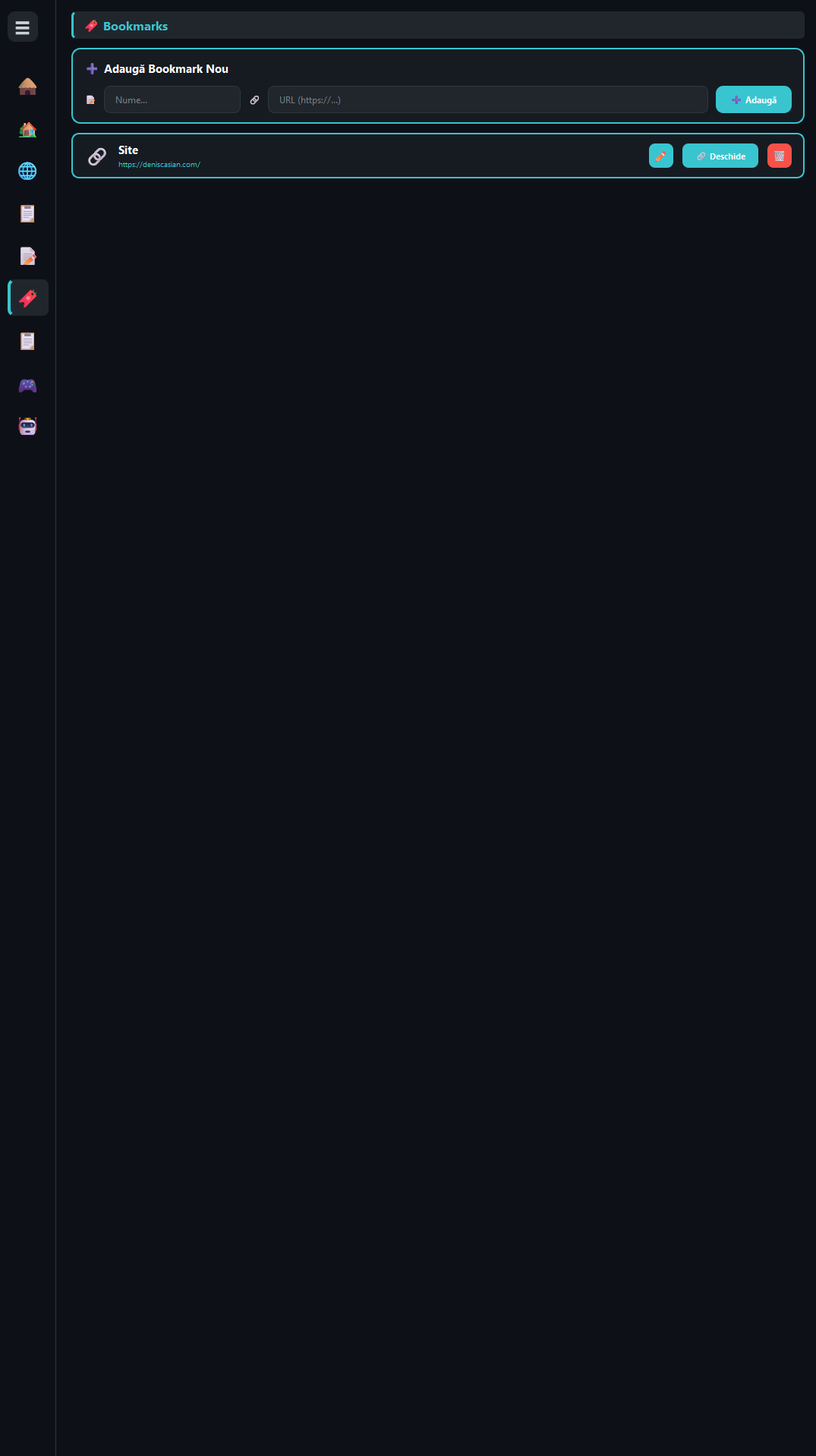Open the clipboard icon above the game controller

click(x=28, y=342)
